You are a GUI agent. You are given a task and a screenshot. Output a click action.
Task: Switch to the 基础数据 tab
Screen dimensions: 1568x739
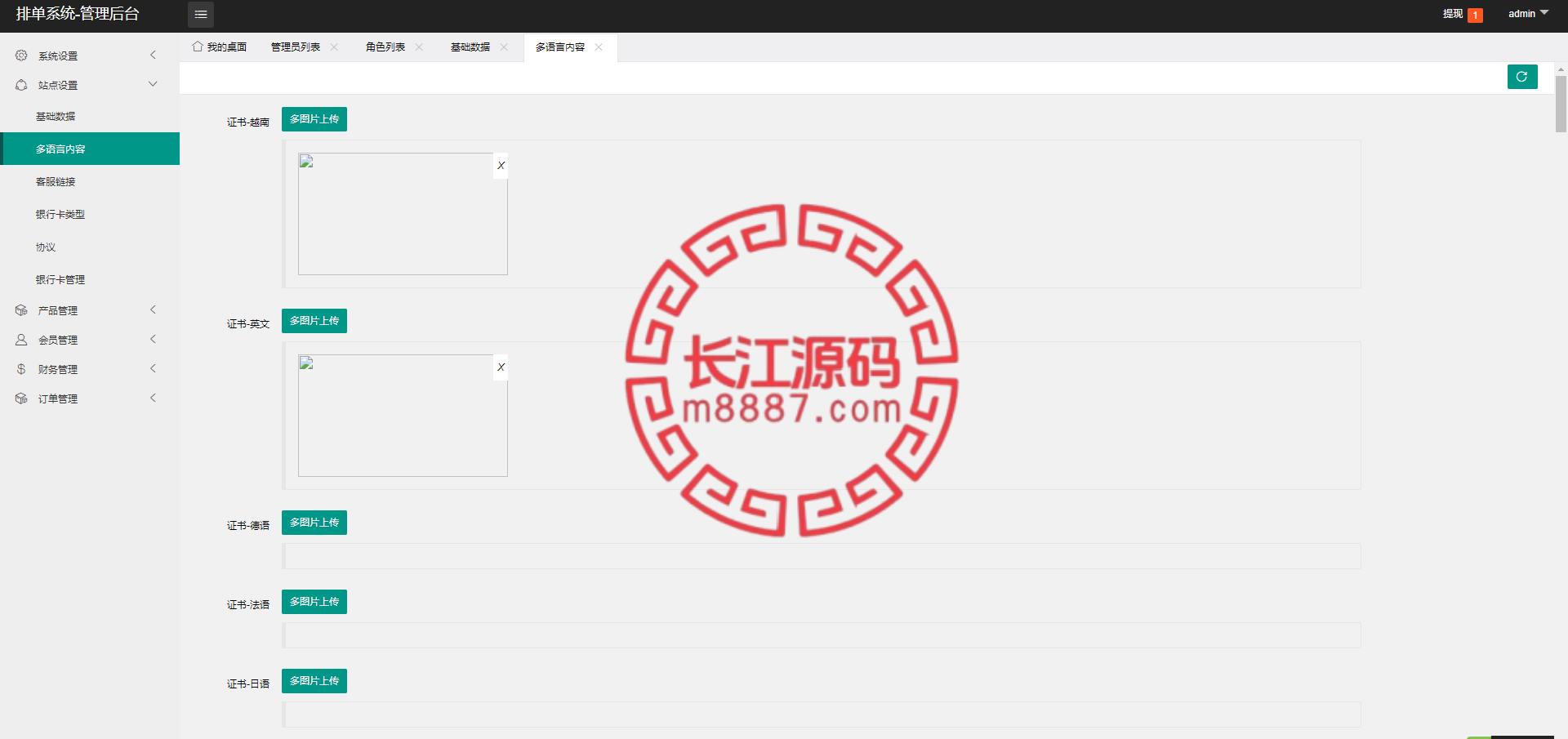pyautogui.click(x=470, y=47)
